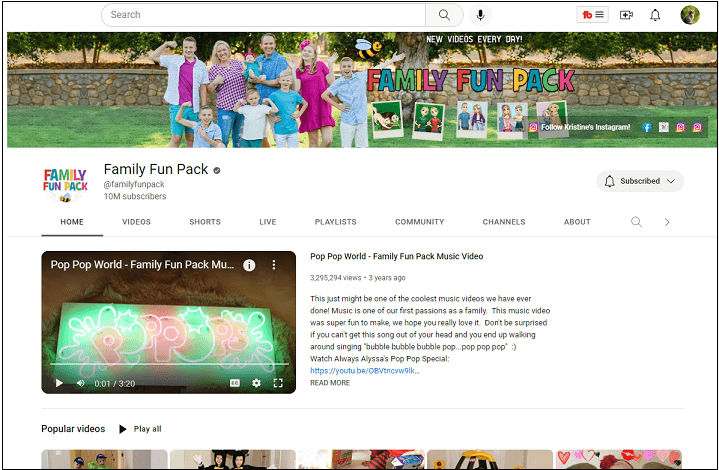Enter fullscreen mode on the player
Viewport: 719px width, 470px height.
point(278,383)
